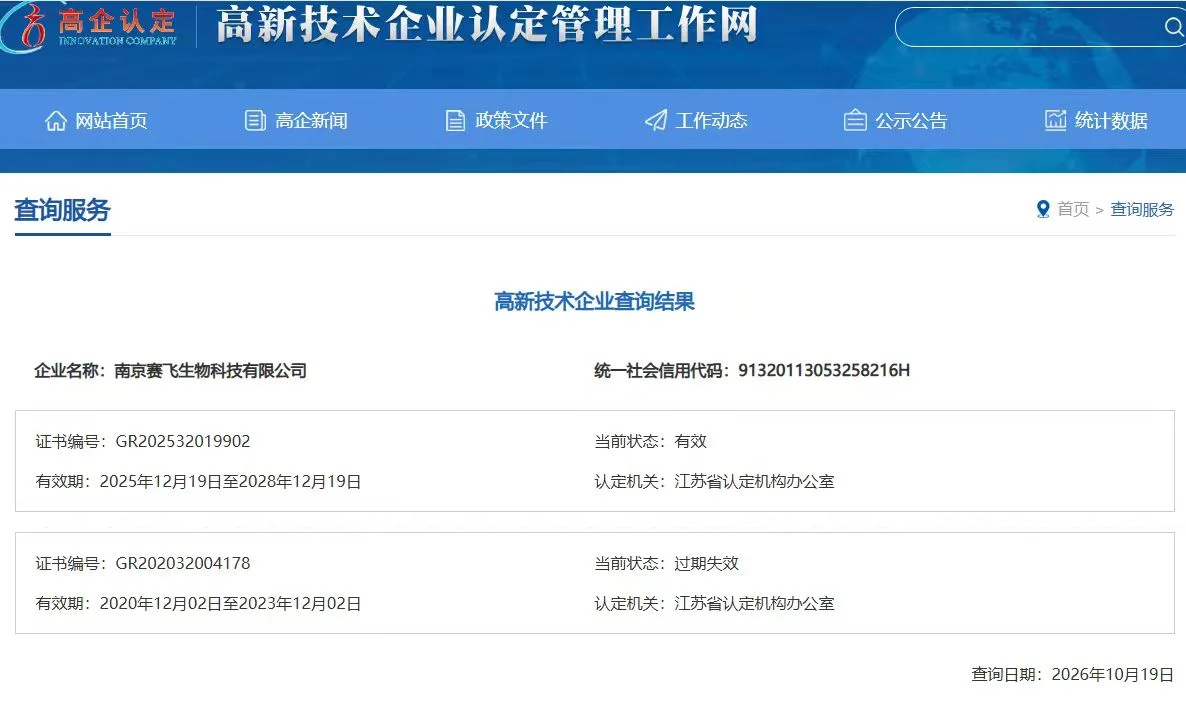Image resolution: width=1186 pixels, height=709 pixels.
Task: Select certificate number GR202032004178
Action: click(x=182, y=563)
